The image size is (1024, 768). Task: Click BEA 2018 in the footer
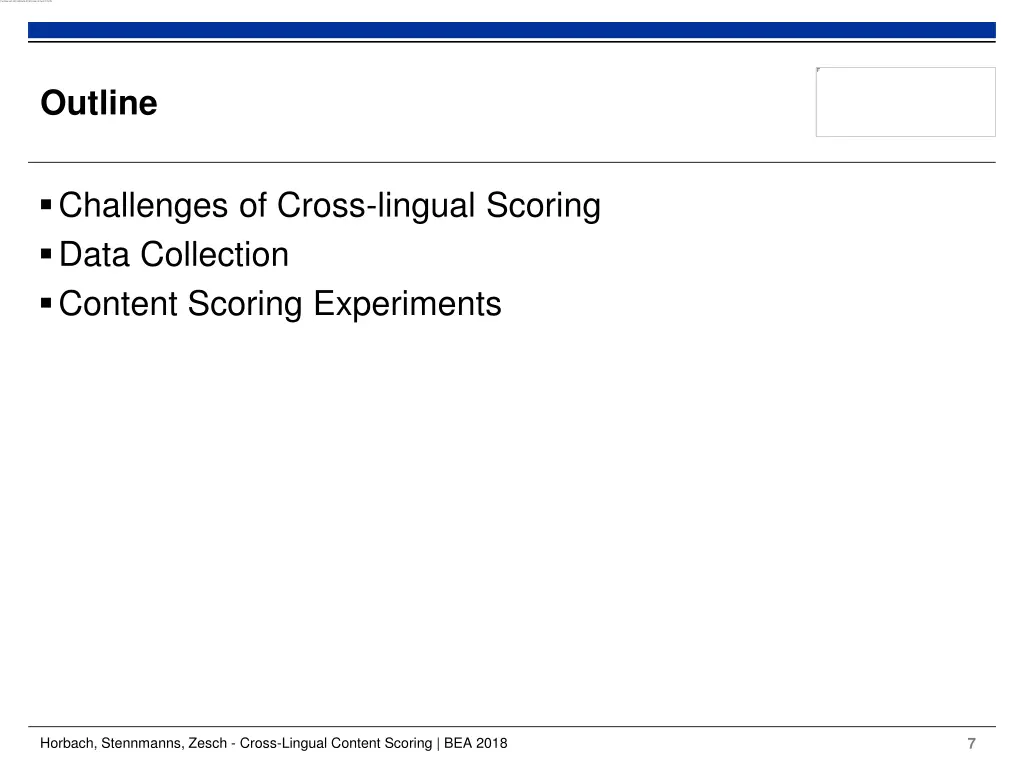(475, 743)
